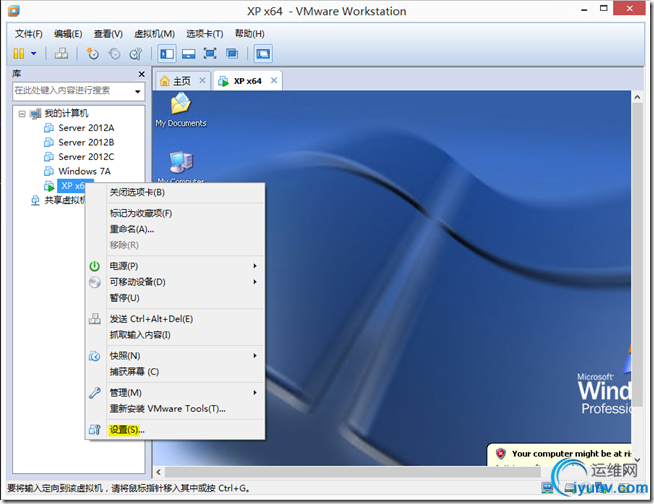Screen dimensions: 654x504
Task: Choose 重新安装 VMware Tools(T)... entry
Action: 168,409
